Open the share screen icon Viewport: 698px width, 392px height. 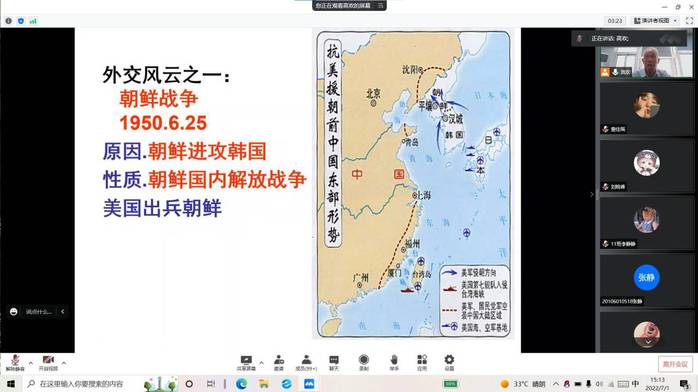246,363
